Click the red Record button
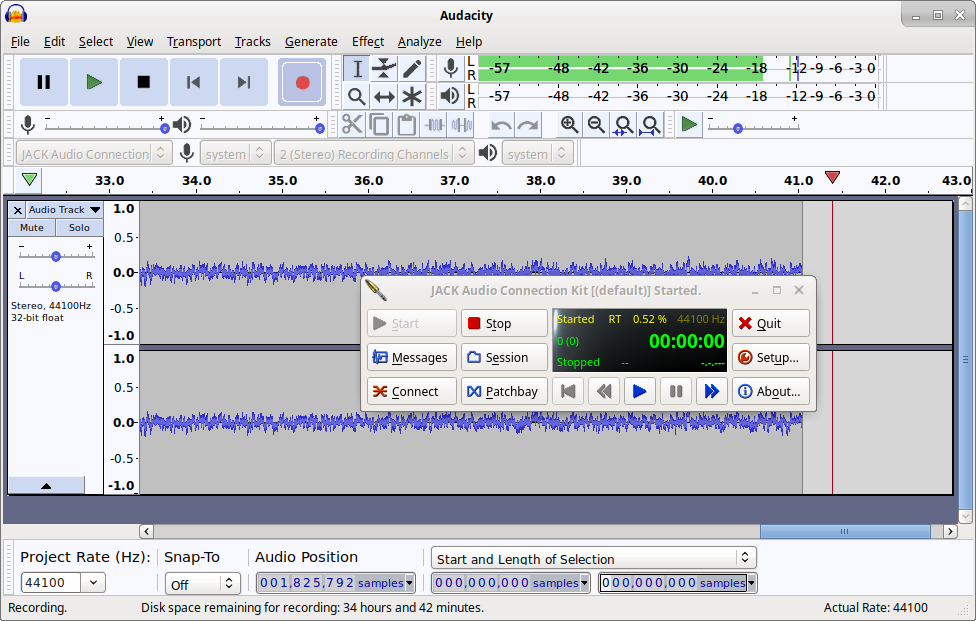Screen dimensions: 976x621 (303, 82)
